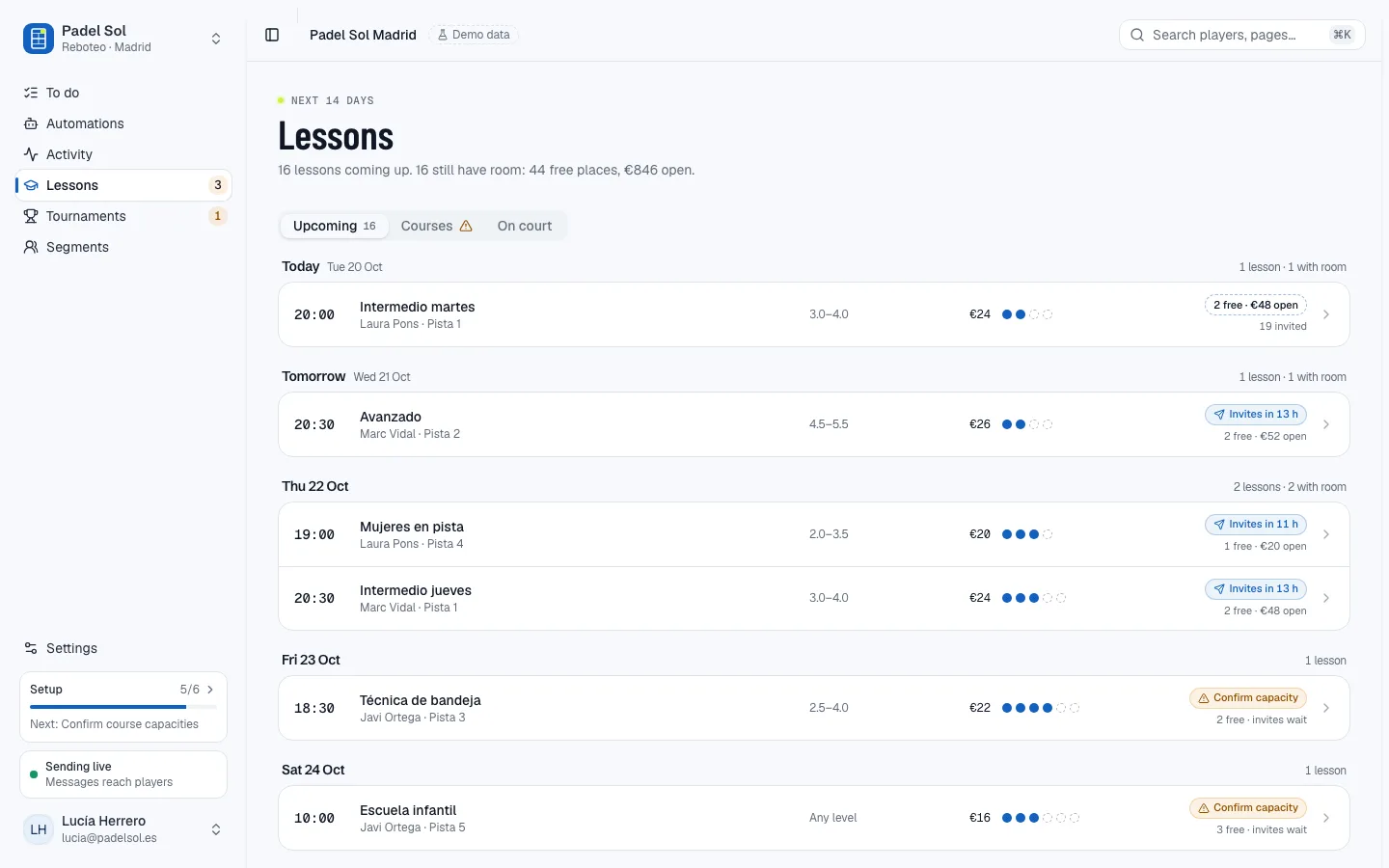Click the 2 free · €48 open badge

[x=1256, y=305]
